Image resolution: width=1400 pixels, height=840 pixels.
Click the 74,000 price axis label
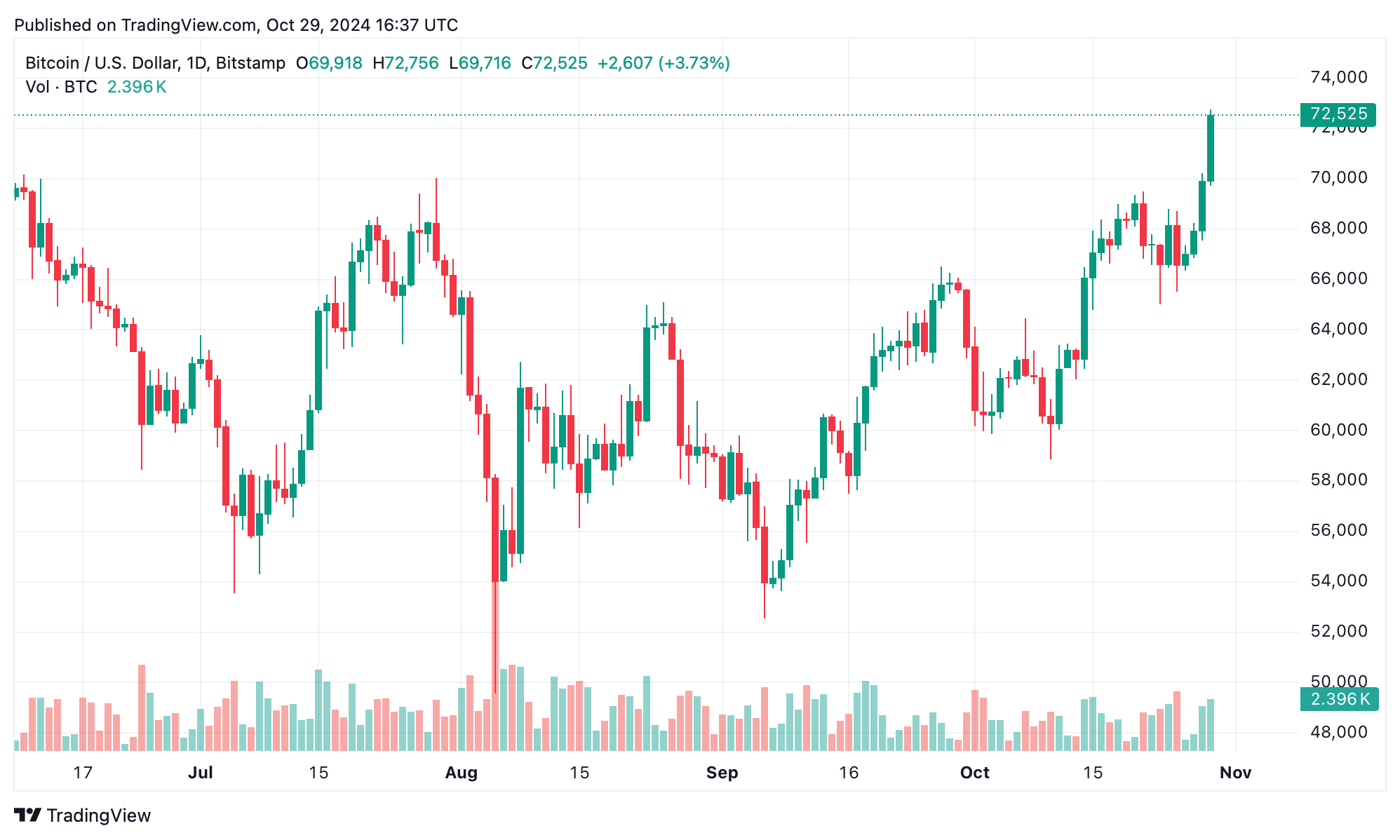(1338, 77)
